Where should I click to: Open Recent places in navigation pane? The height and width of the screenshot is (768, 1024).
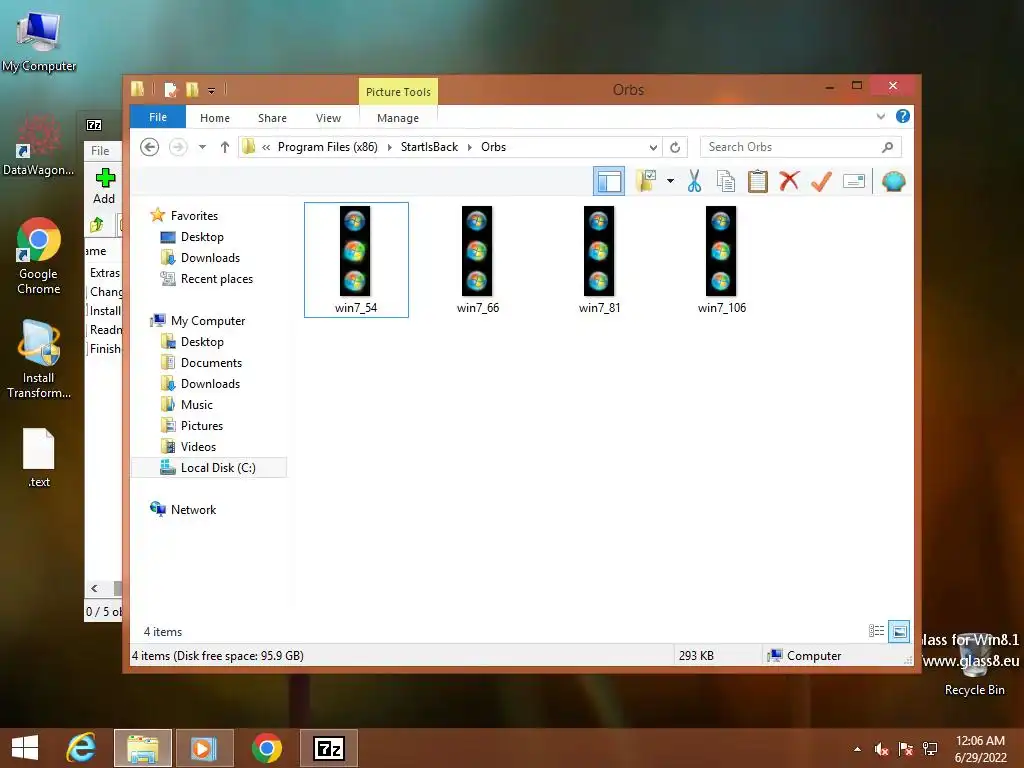(x=216, y=279)
